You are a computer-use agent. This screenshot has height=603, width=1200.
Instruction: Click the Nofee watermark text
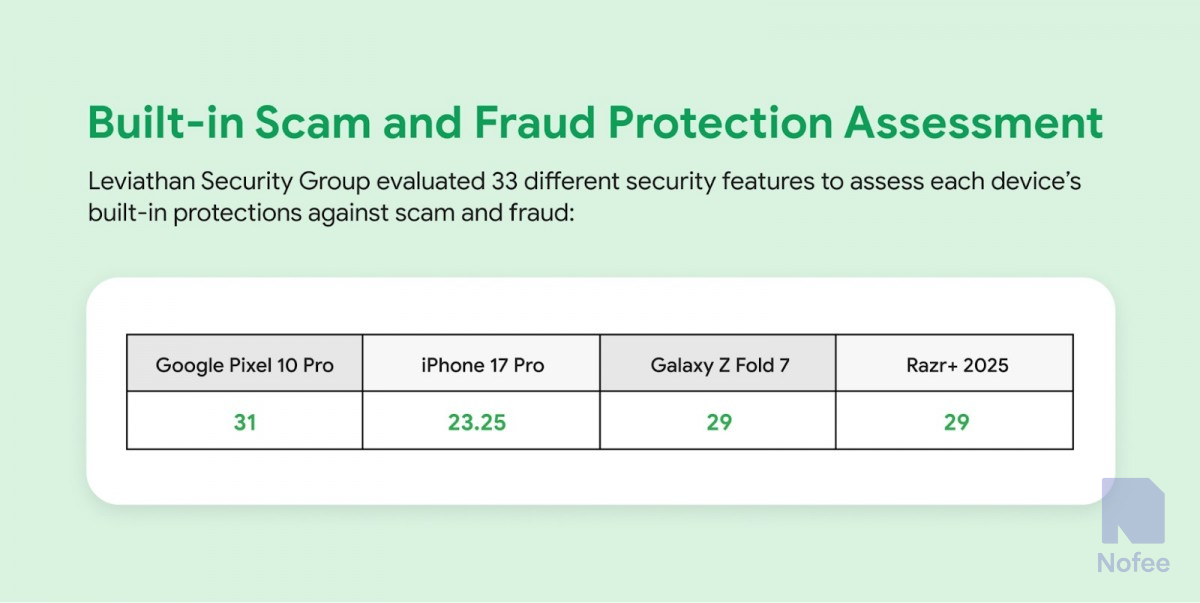point(1133,563)
